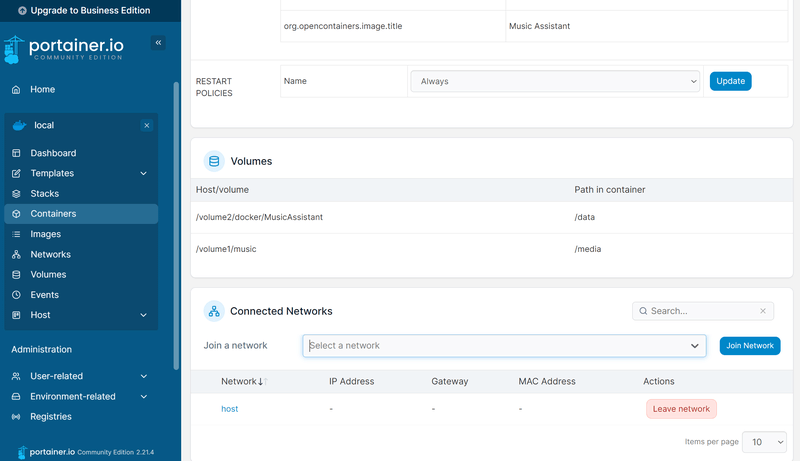Click the /data container path
Viewport: 800px width, 461px height.
585,217
